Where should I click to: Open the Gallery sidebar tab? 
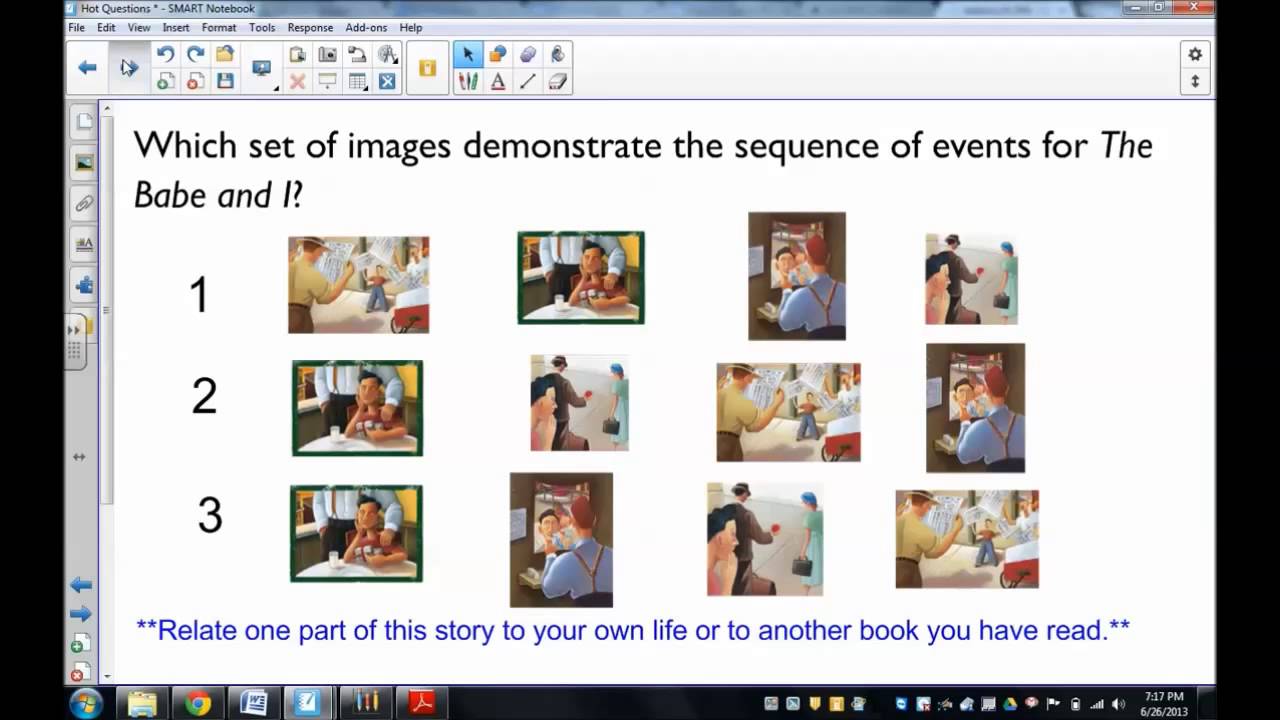pyautogui.click(x=84, y=163)
